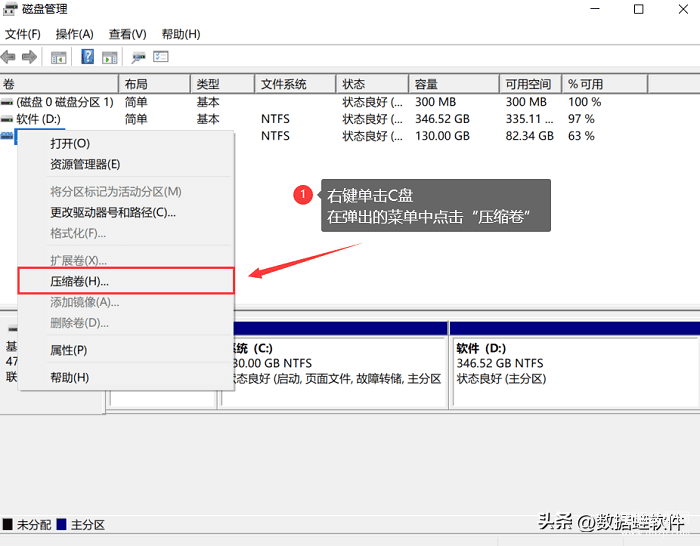The image size is (700, 546).
Task: Click the Back arrow toolbar icon
Action: click(8, 57)
